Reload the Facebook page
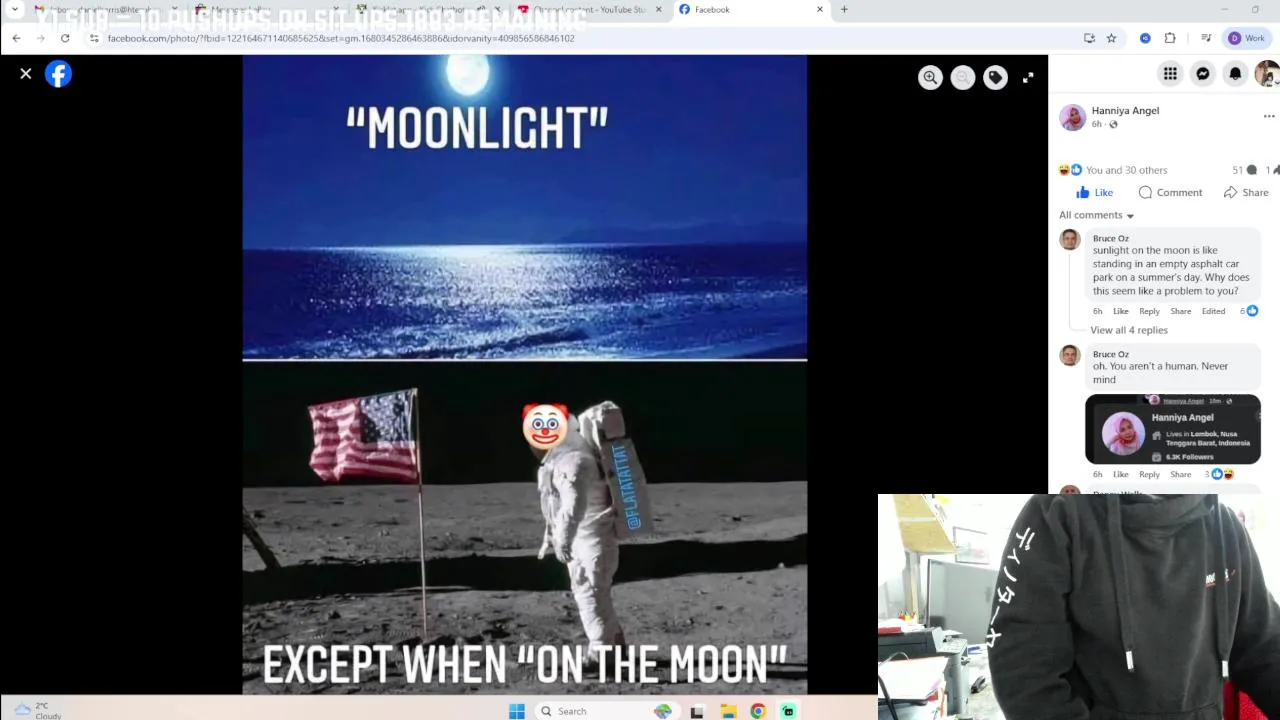The height and width of the screenshot is (720, 1280). click(x=65, y=38)
